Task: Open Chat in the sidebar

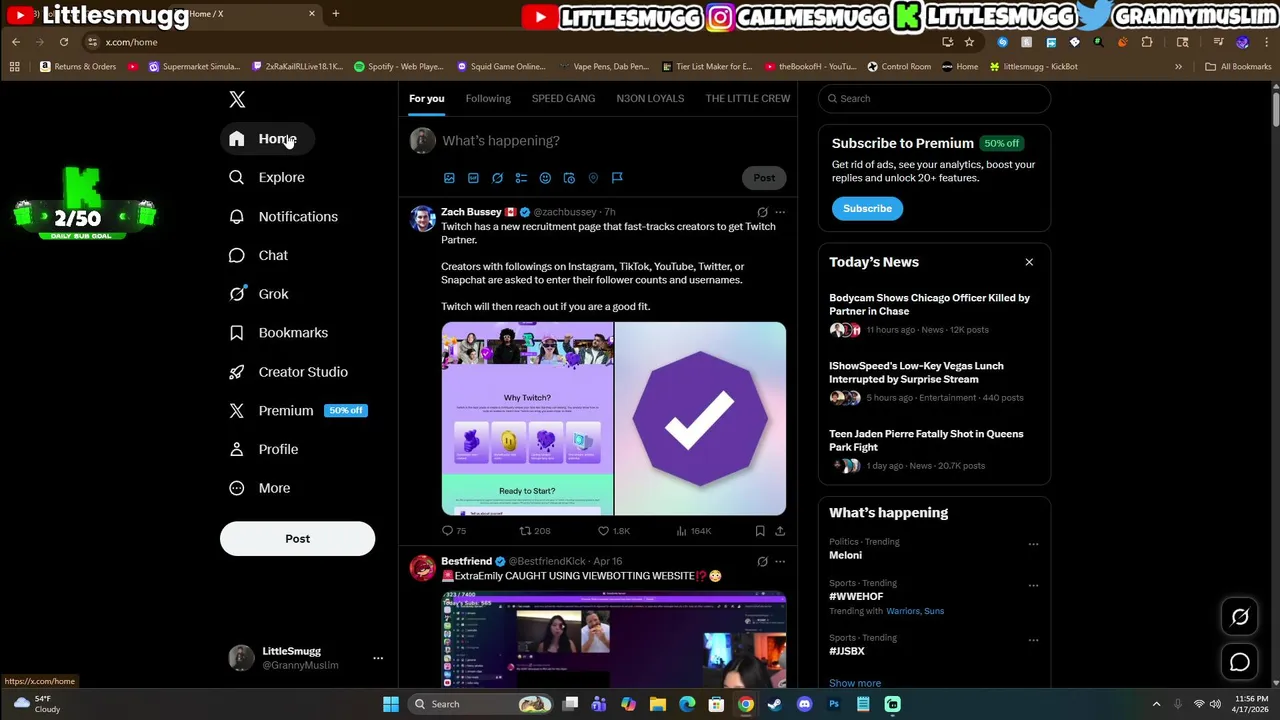Action: tap(259, 255)
